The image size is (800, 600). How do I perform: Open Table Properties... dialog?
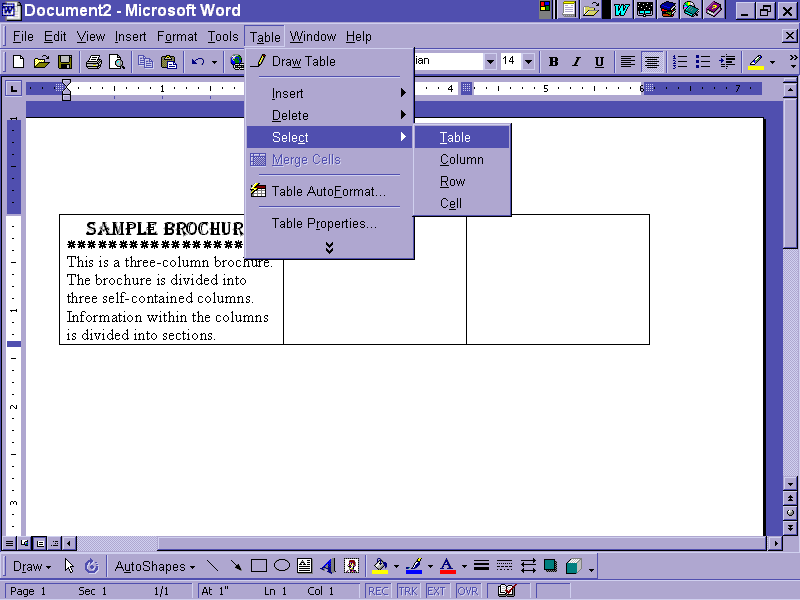click(x=324, y=224)
